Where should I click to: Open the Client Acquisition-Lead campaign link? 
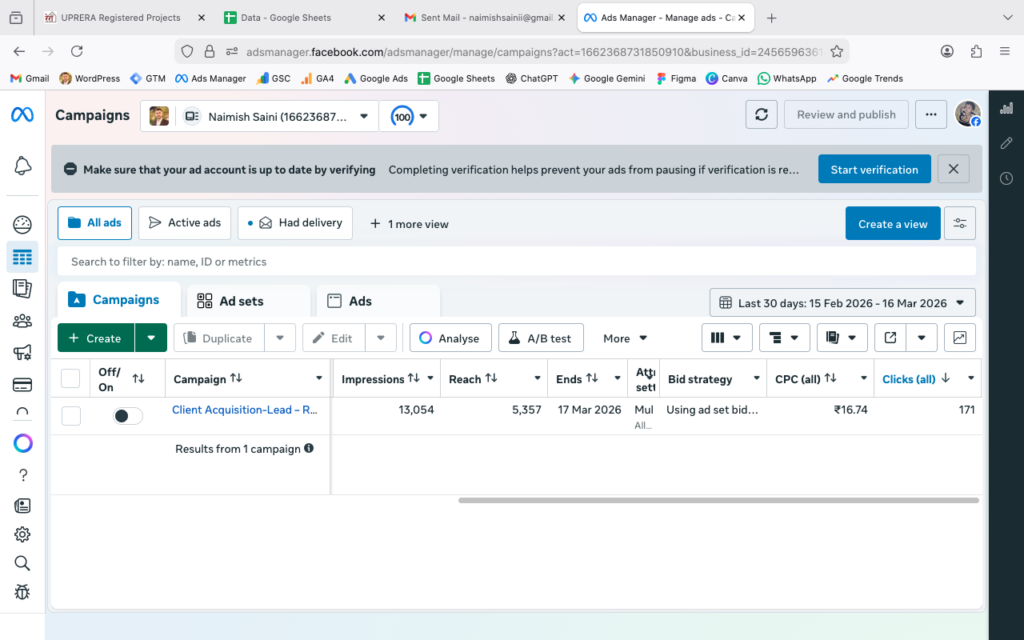point(245,409)
